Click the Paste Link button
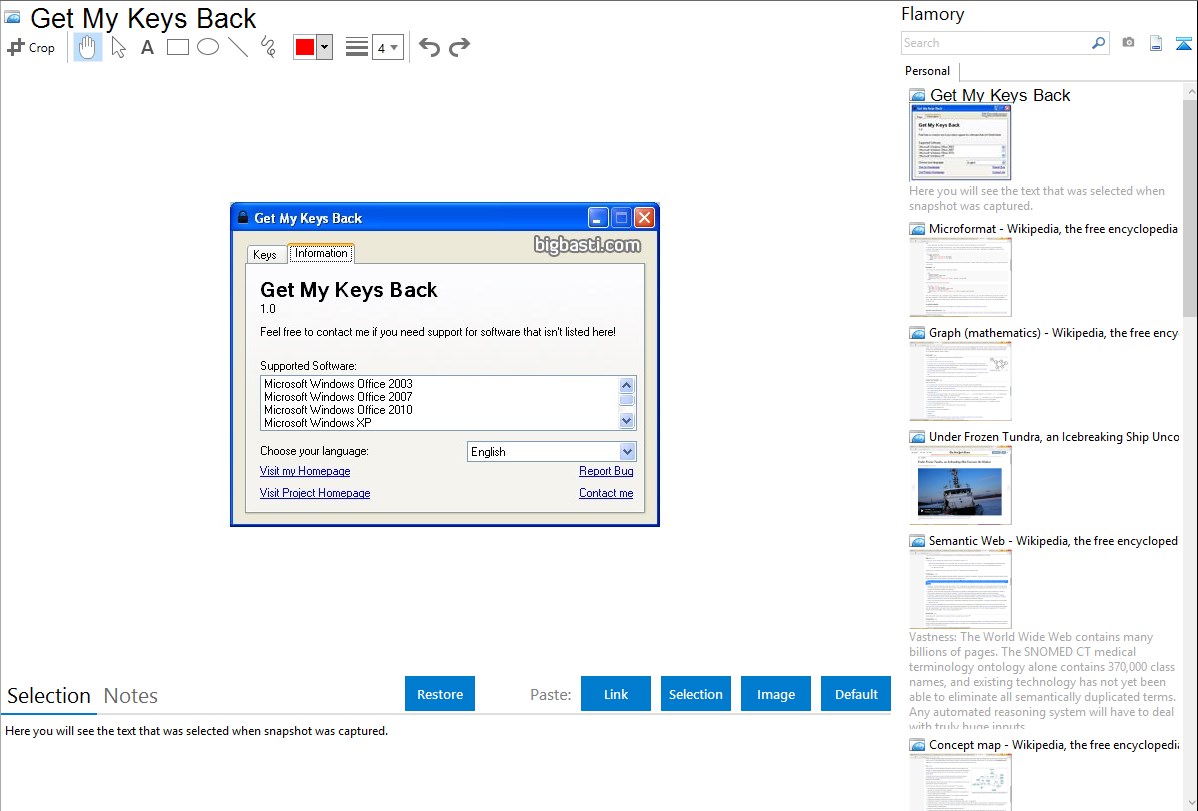Image resolution: width=1198 pixels, height=811 pixels. point(616,694)
